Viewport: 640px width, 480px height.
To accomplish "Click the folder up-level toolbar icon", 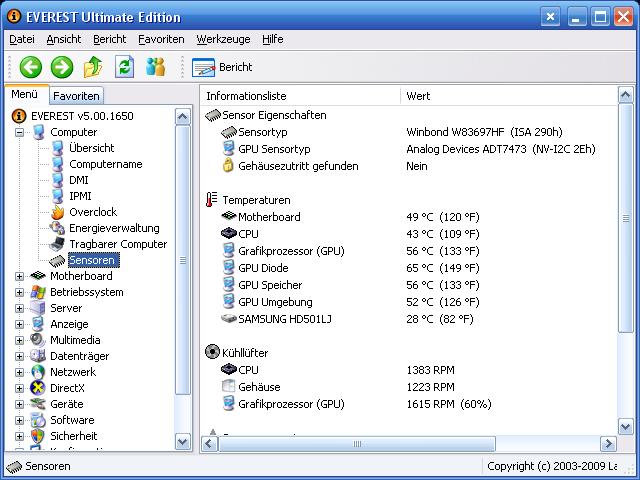I will (93, 67).
